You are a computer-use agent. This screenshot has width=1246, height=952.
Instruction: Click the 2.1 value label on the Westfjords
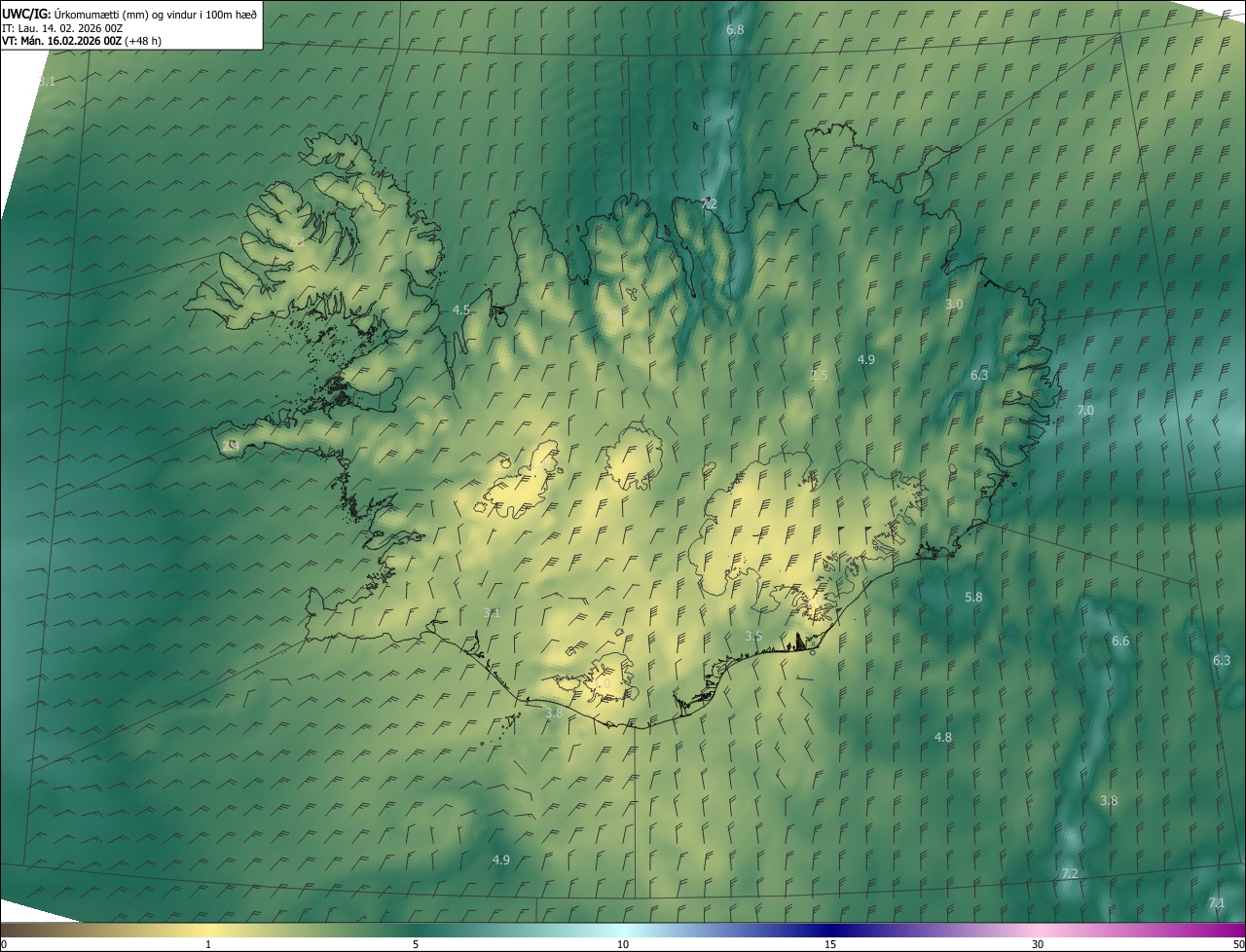pos(296,242)
